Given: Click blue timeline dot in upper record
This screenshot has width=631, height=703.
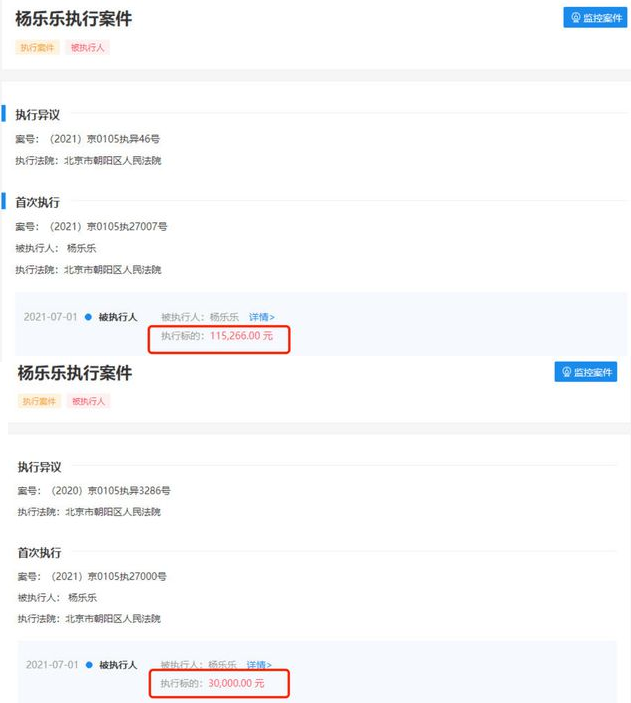Looking at the screenshot, I should (88, 317).
